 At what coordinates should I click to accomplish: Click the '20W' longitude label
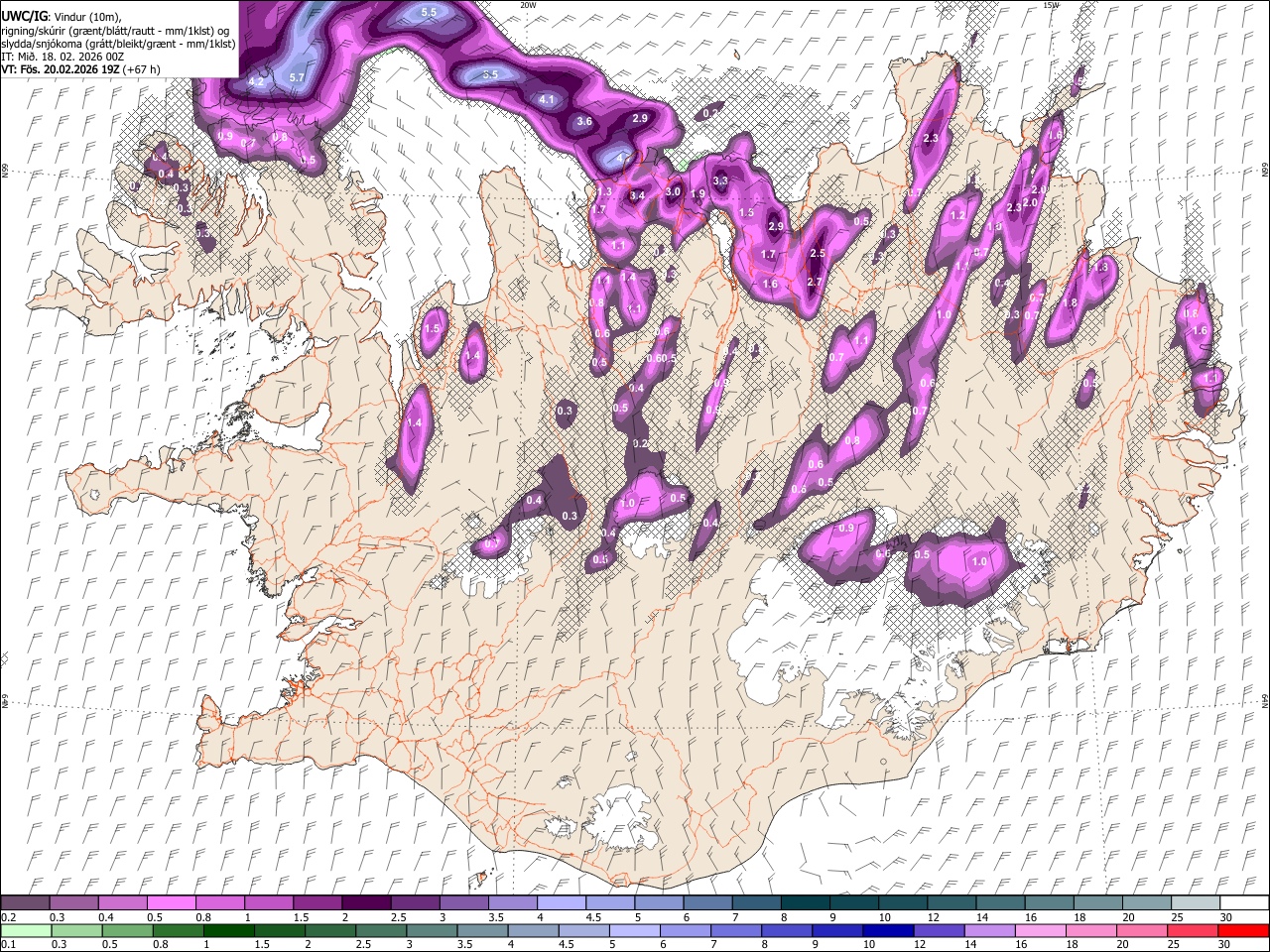coord(529,5)
